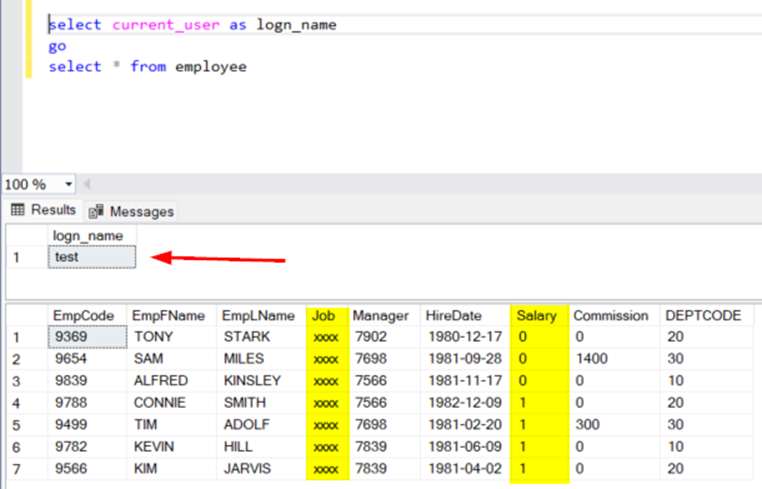Click the left scroll arrow beside zoom
762x489 pixels.
pos(87,184)
